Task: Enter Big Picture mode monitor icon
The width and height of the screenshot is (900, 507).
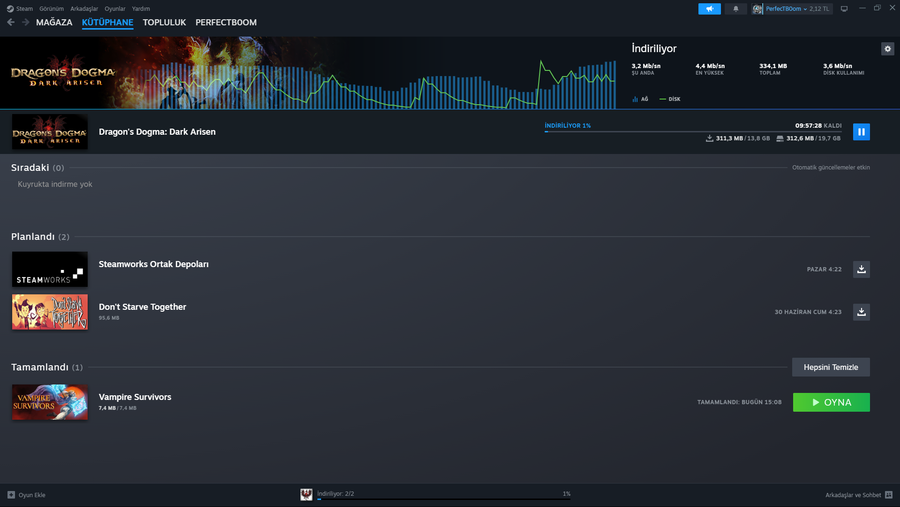Action: click(844, 9)
